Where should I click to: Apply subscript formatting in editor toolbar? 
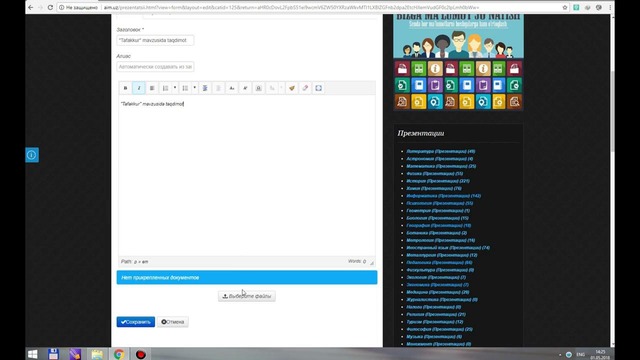click(232, 88)
